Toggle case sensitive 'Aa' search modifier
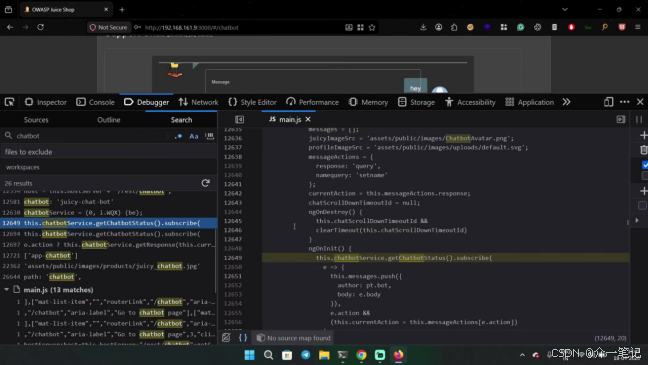 (x=194, y=136)
